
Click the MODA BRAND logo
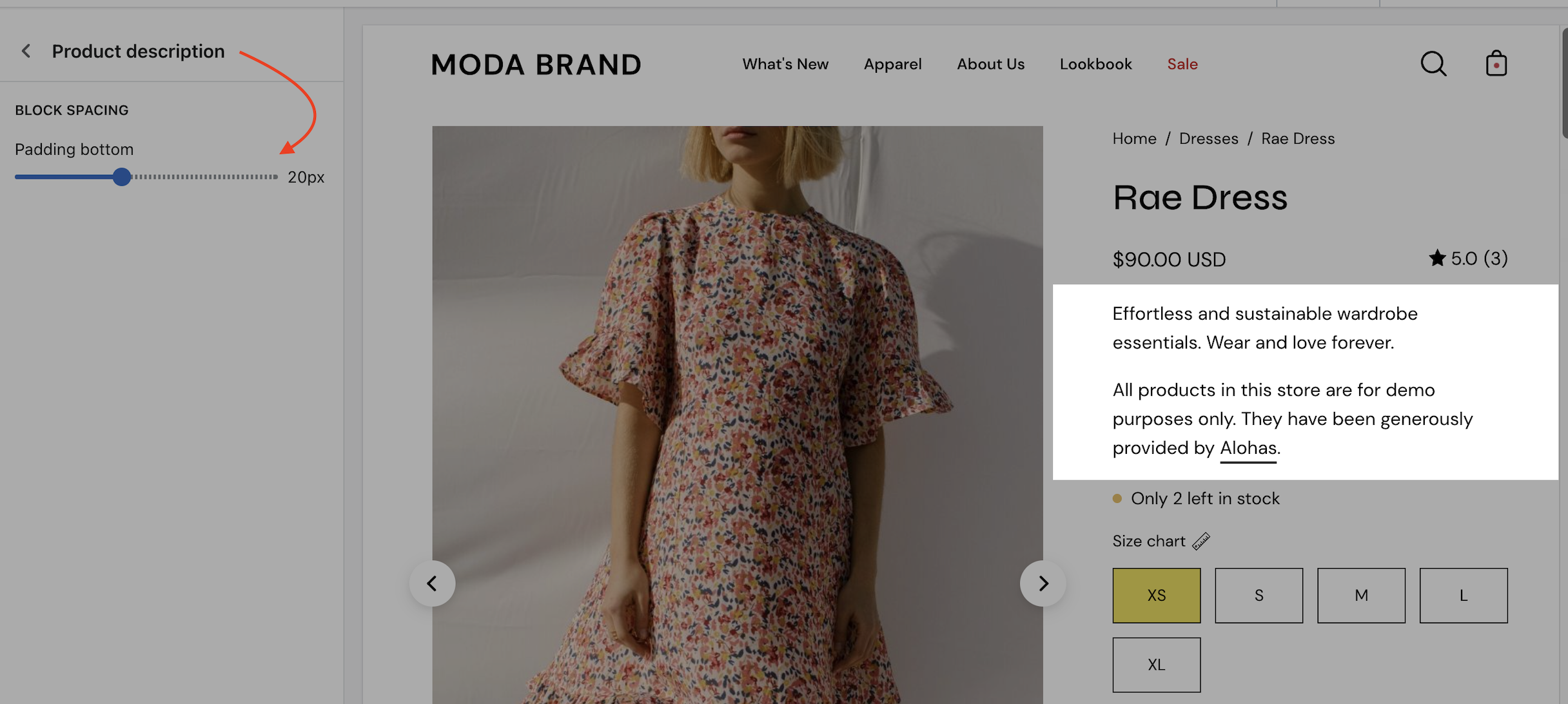(x=536, y=64)
